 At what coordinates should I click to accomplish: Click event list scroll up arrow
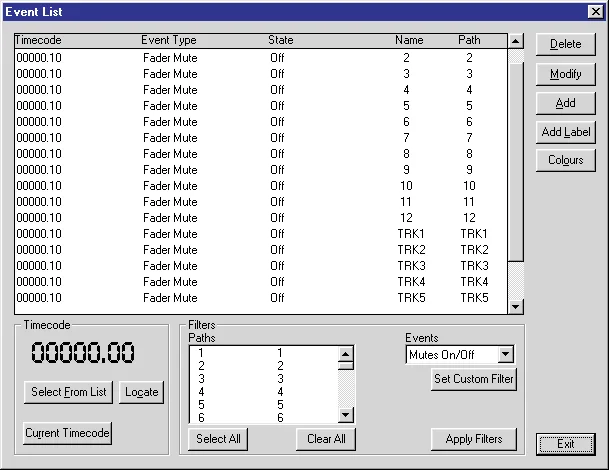tap(516, 41)
